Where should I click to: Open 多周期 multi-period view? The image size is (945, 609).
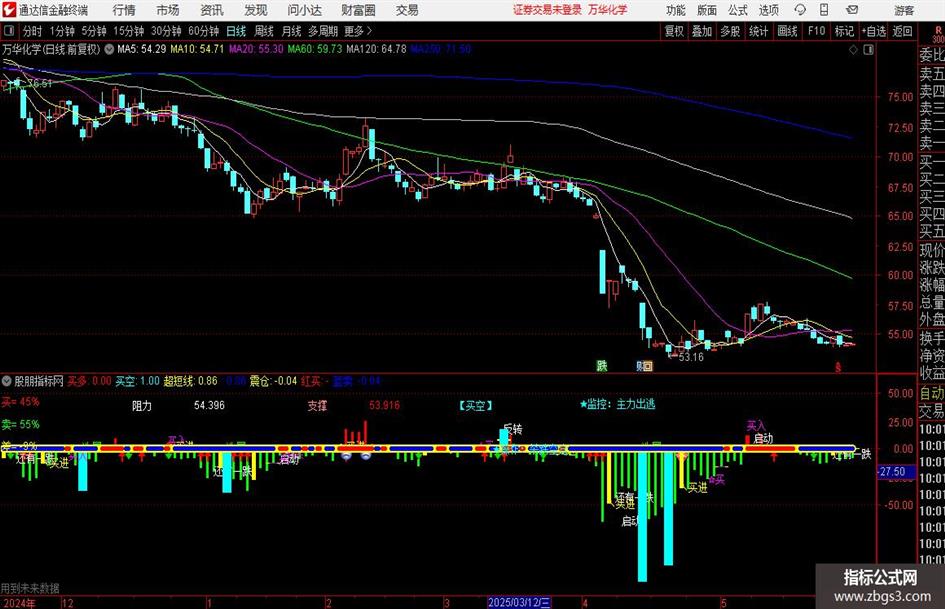click(x=323, y=31)
